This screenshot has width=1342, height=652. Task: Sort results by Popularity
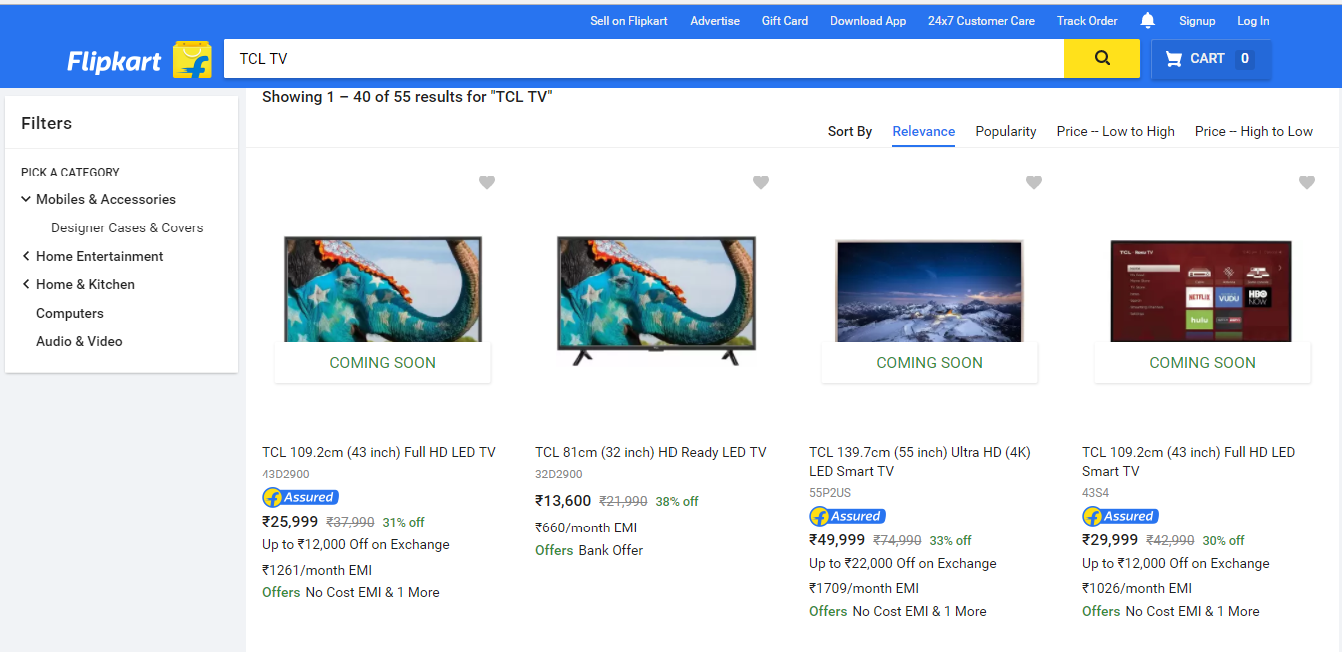(1005, 131)
